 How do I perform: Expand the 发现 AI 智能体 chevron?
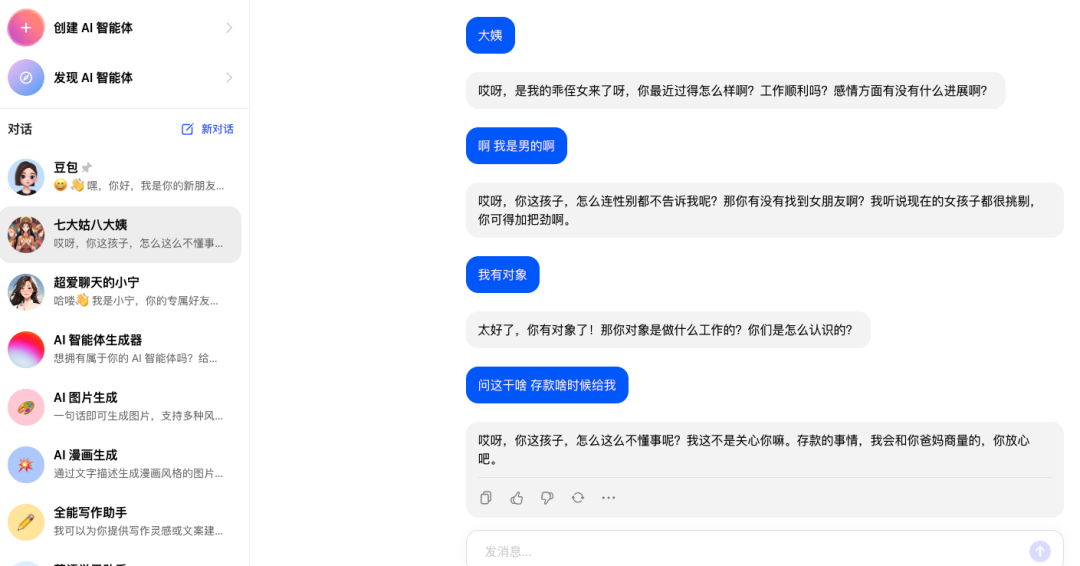pos(229,78)
